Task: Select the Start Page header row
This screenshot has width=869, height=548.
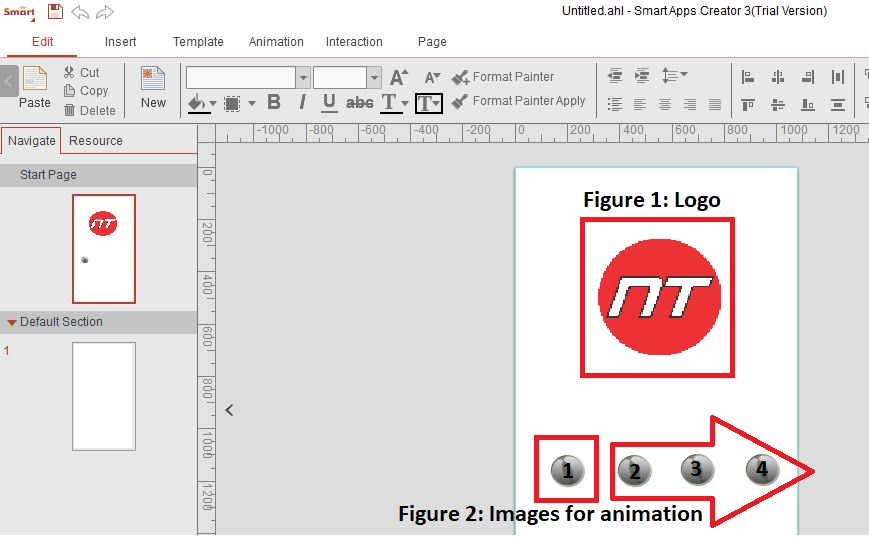Action: point(99,175)
